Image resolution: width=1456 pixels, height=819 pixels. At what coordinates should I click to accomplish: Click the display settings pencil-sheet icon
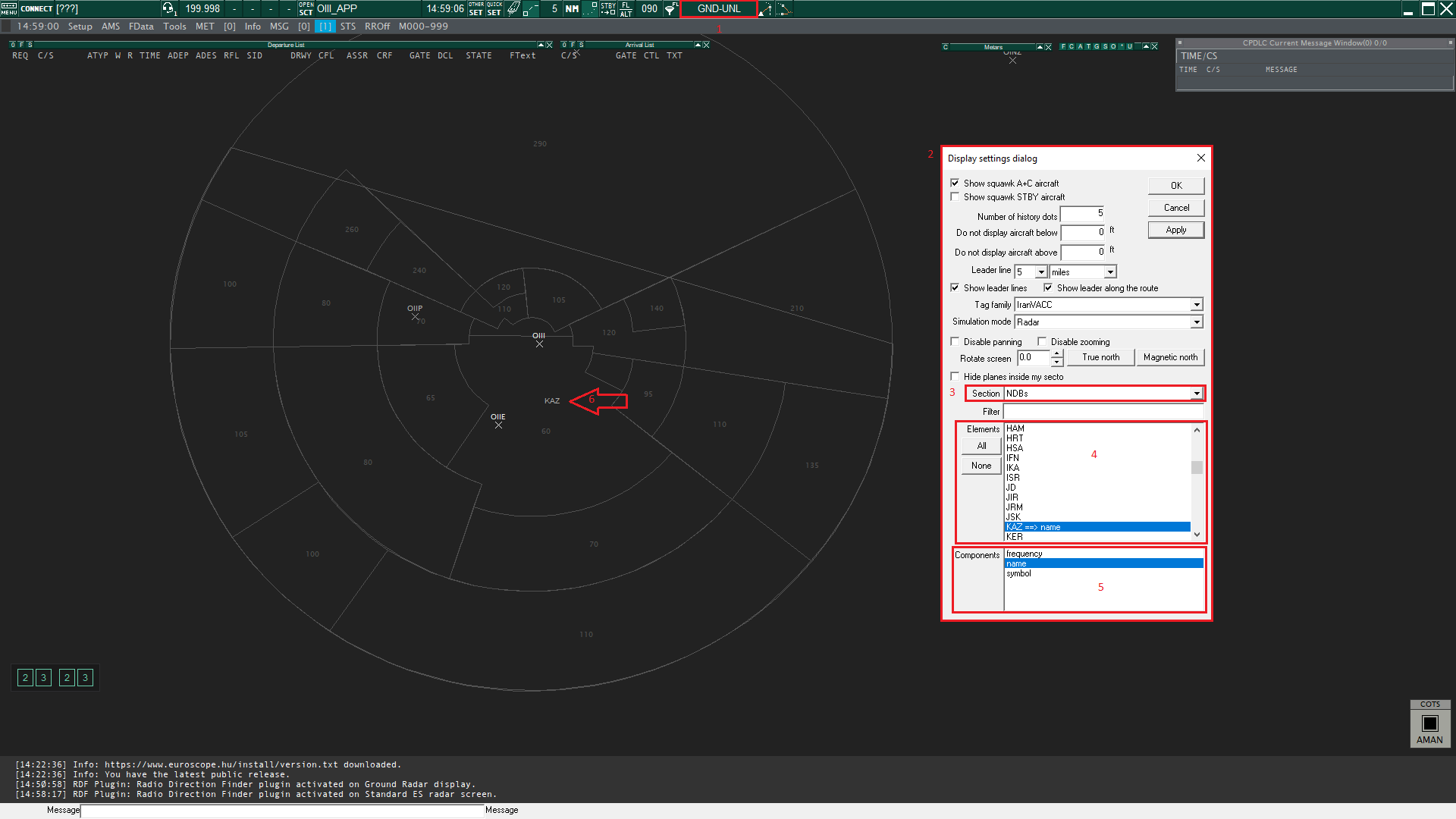coord(513,8)
